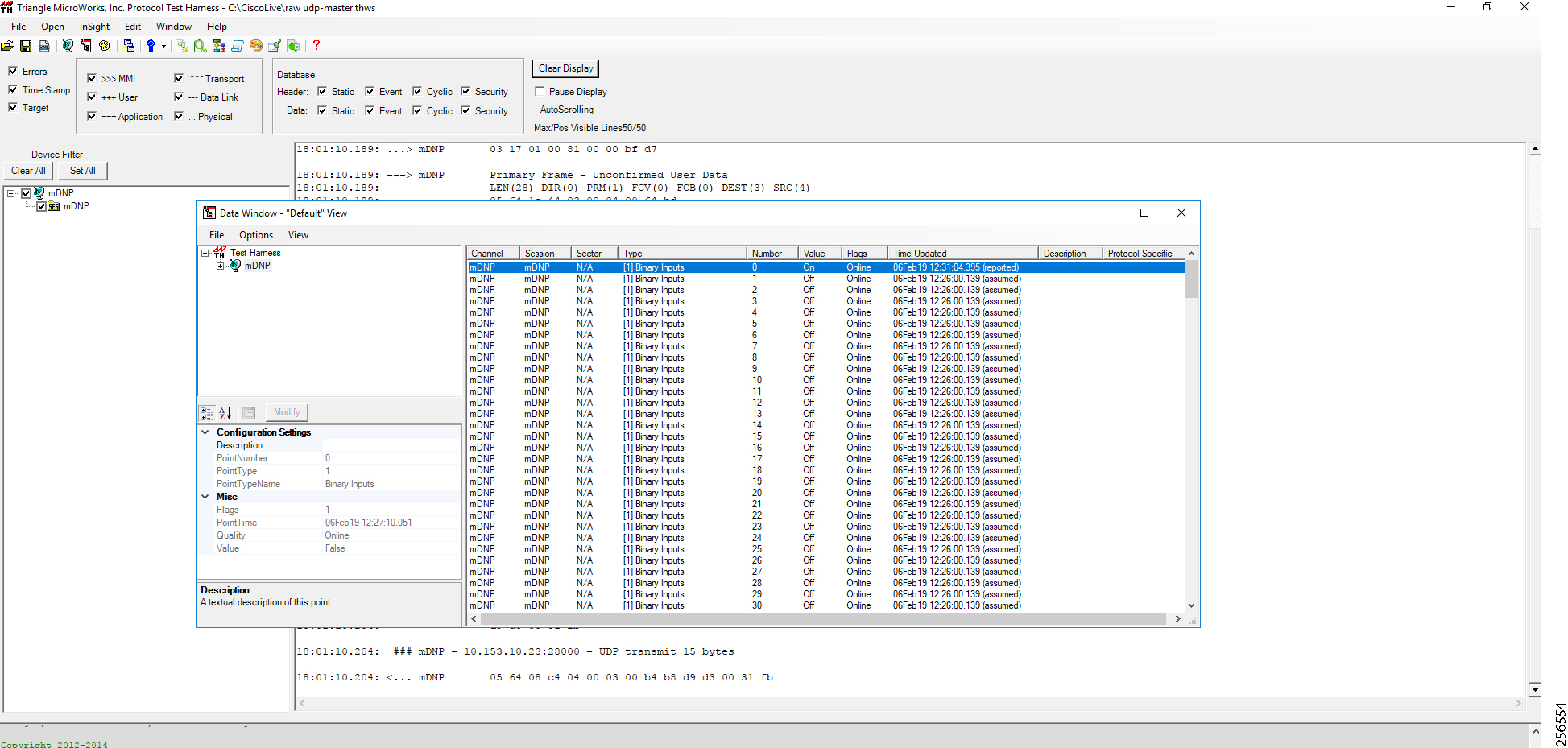Open the Data Window File menu
The width and height of the screenshot is (1568, 748).
tap(217, 235)
